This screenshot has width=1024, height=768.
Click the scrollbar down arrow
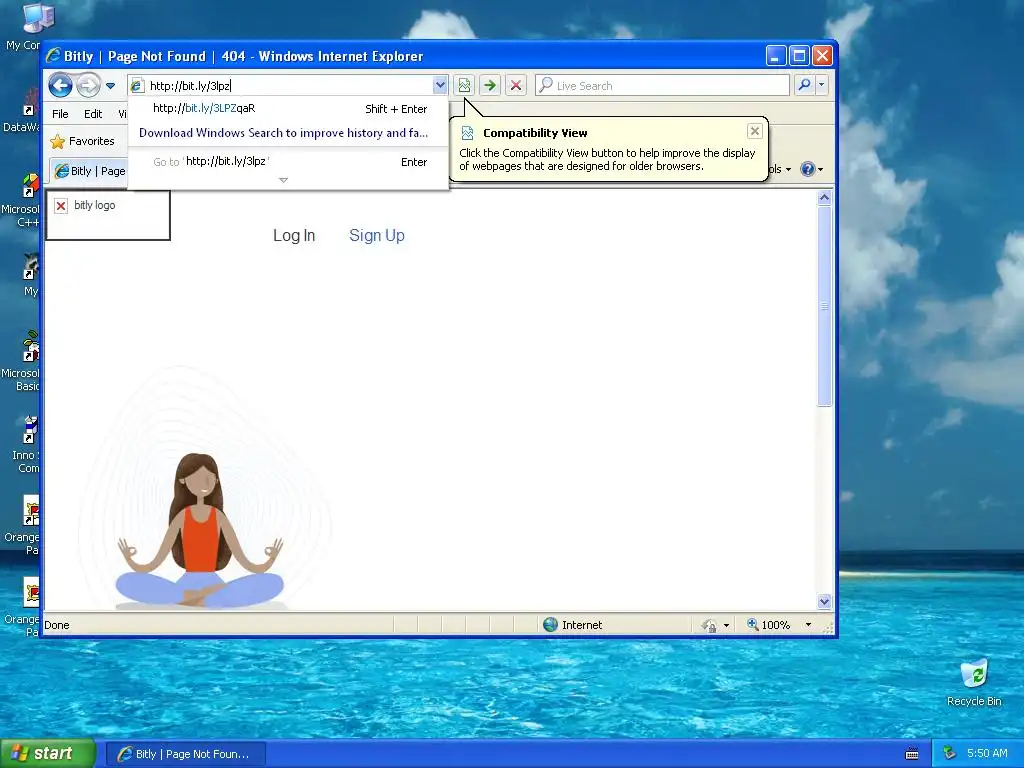[824, 601]
